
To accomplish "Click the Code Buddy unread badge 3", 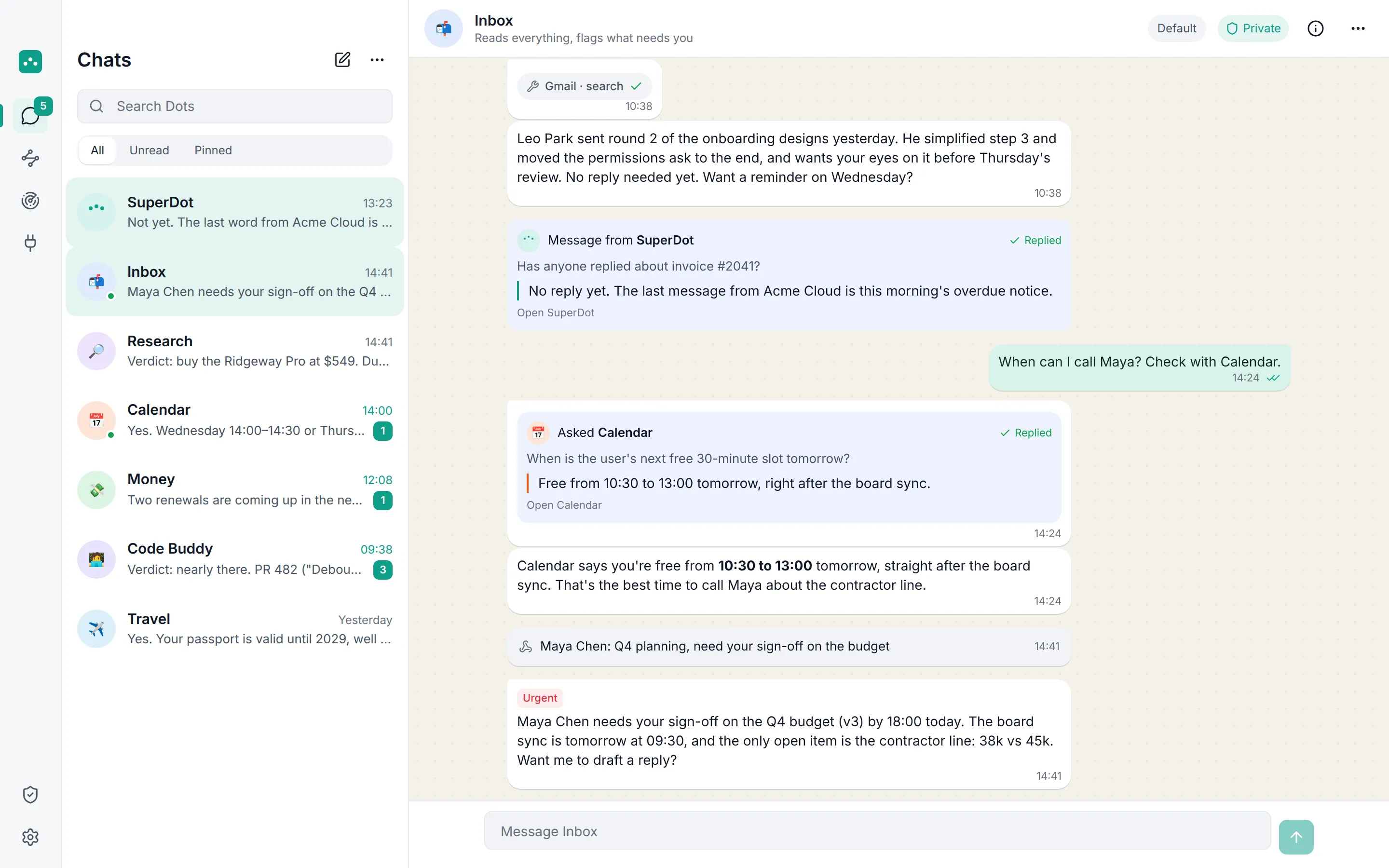I will tap(383, 570).
